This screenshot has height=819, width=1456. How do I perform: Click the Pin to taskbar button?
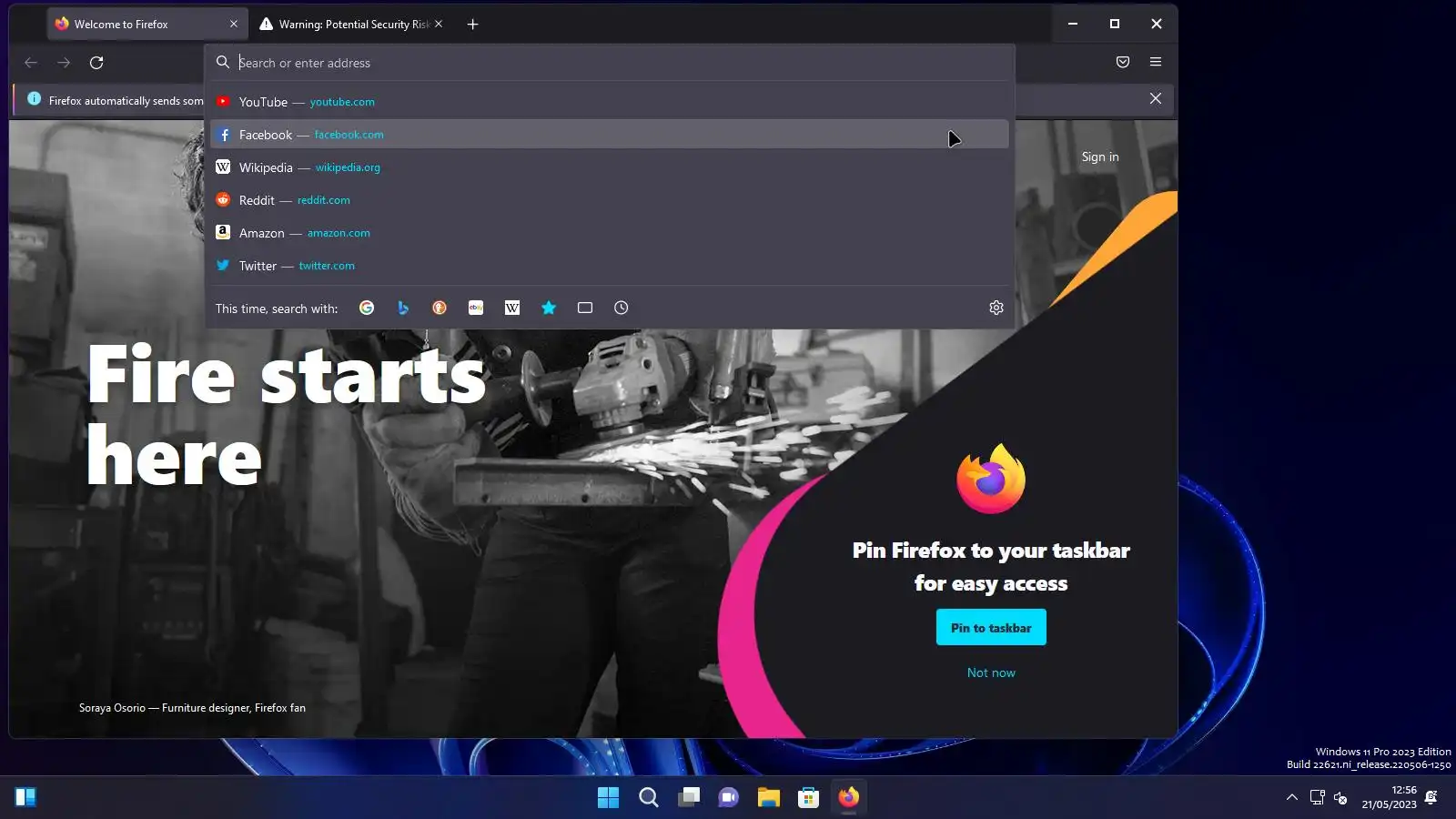[991, 628]
